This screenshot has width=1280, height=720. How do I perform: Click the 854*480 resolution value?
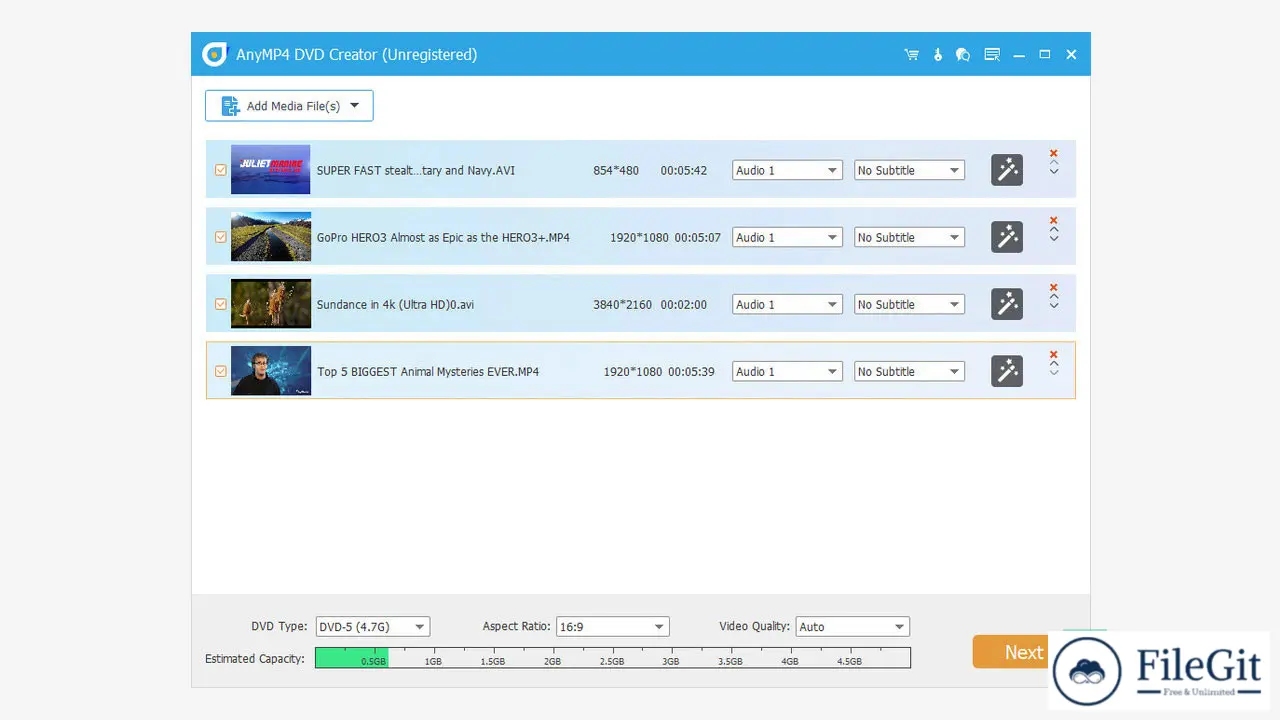click(616, 170)
